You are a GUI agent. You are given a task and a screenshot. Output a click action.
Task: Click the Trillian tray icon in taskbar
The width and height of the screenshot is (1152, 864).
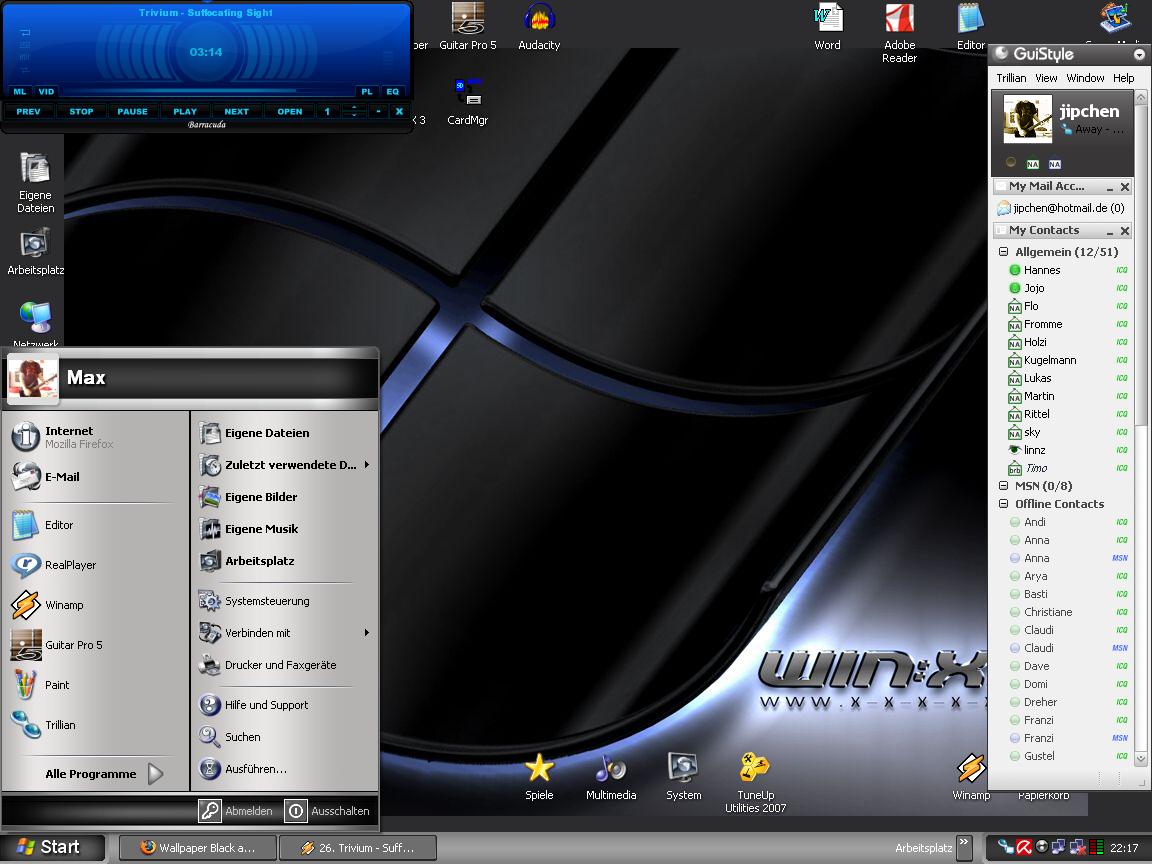[1006, 847]
